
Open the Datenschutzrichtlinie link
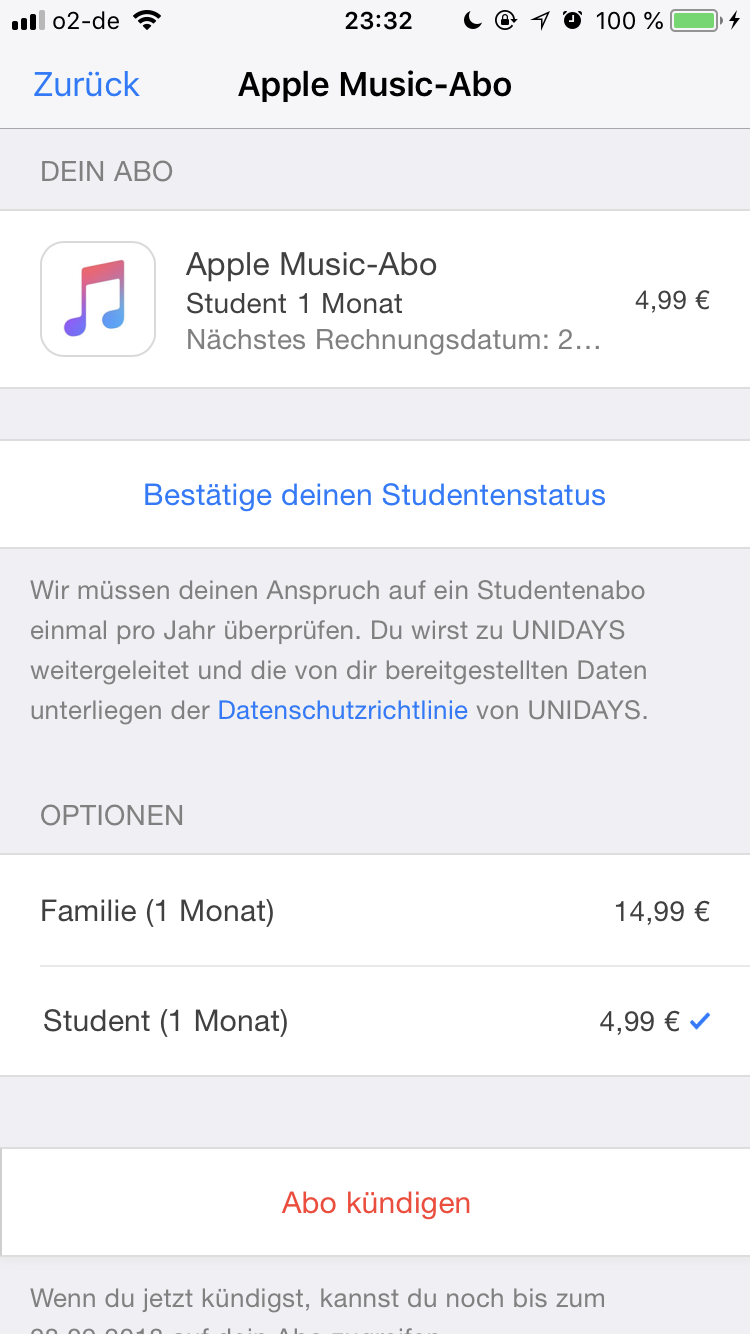click(342, 711)
